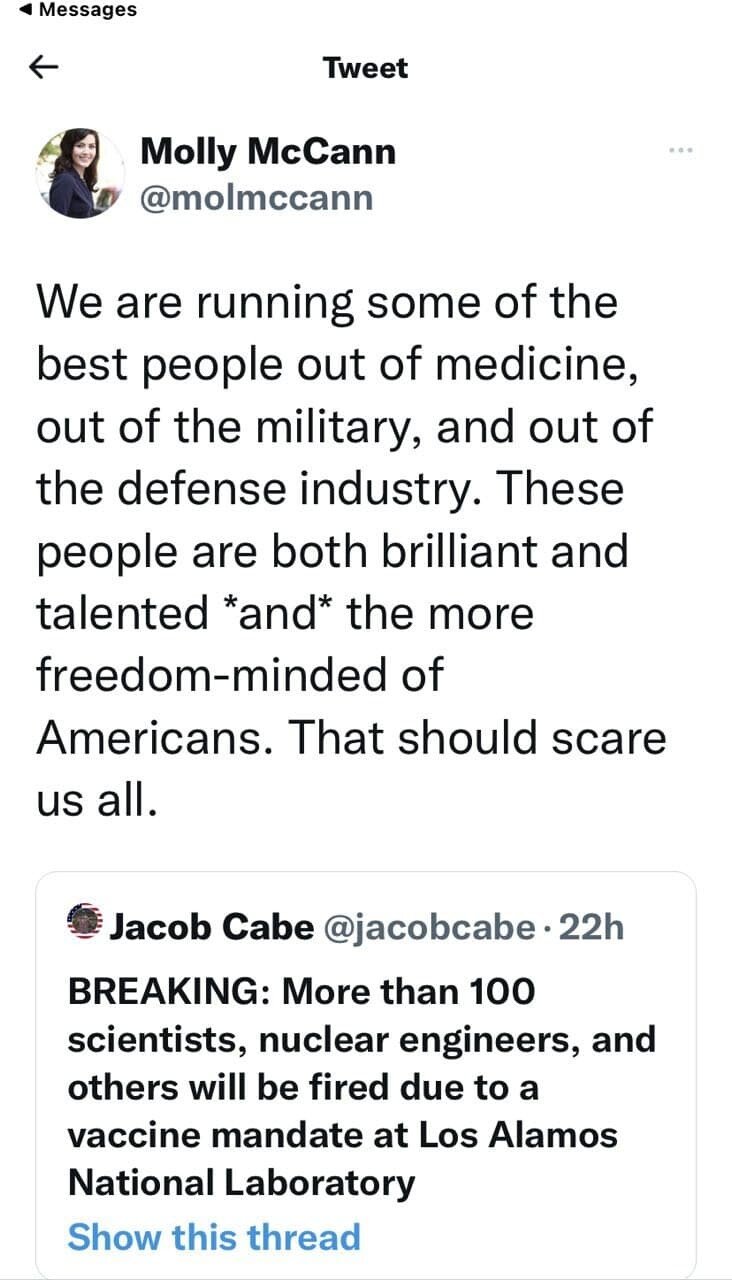This screenshot has width=732, height=1280.
Task: Tap 'We are running some of the' line
Action: [326, 302]
